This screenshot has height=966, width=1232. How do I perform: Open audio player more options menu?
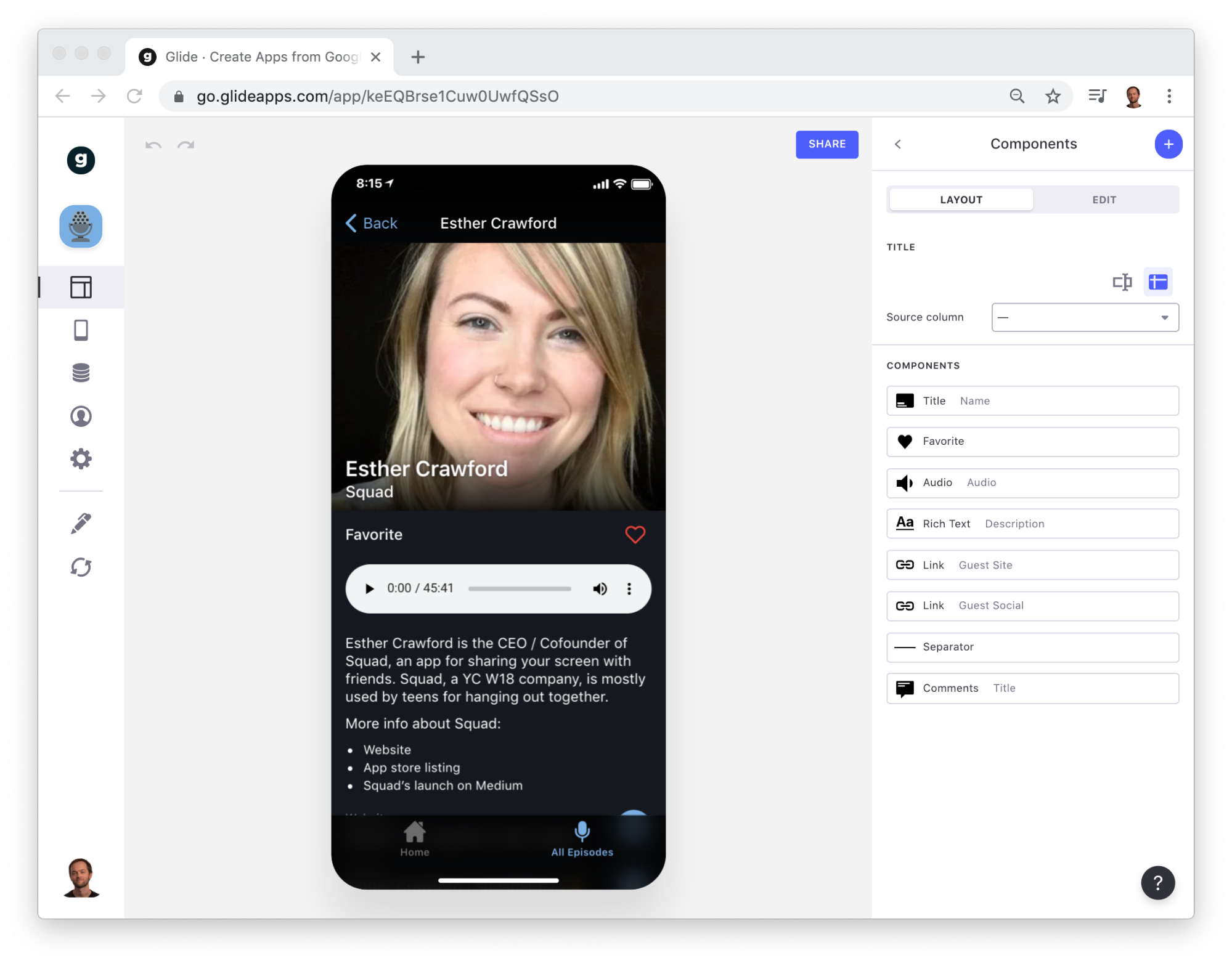[629, 589]
